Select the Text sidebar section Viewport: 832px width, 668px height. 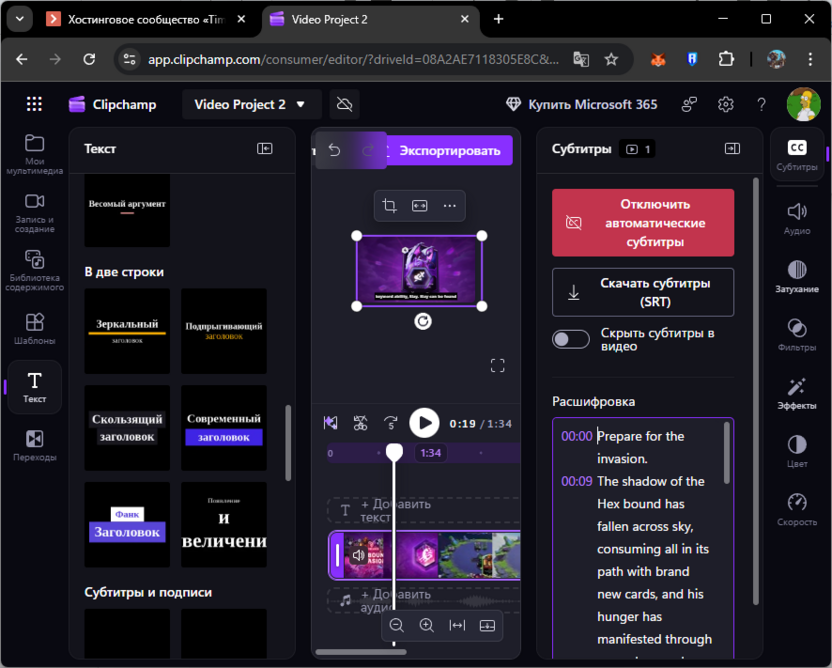point(34,387)
